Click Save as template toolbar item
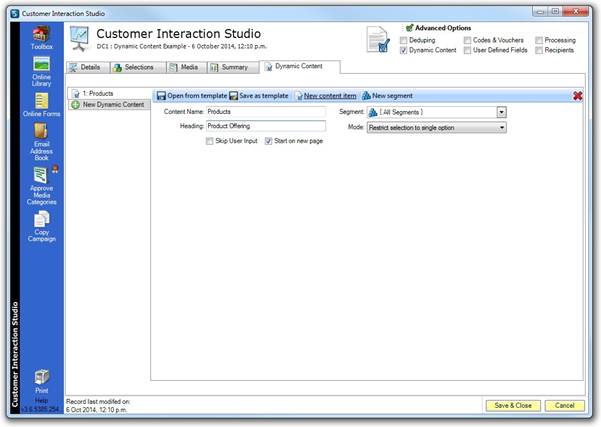The width and height of the screenshot is (601, 427). (259, 96)
